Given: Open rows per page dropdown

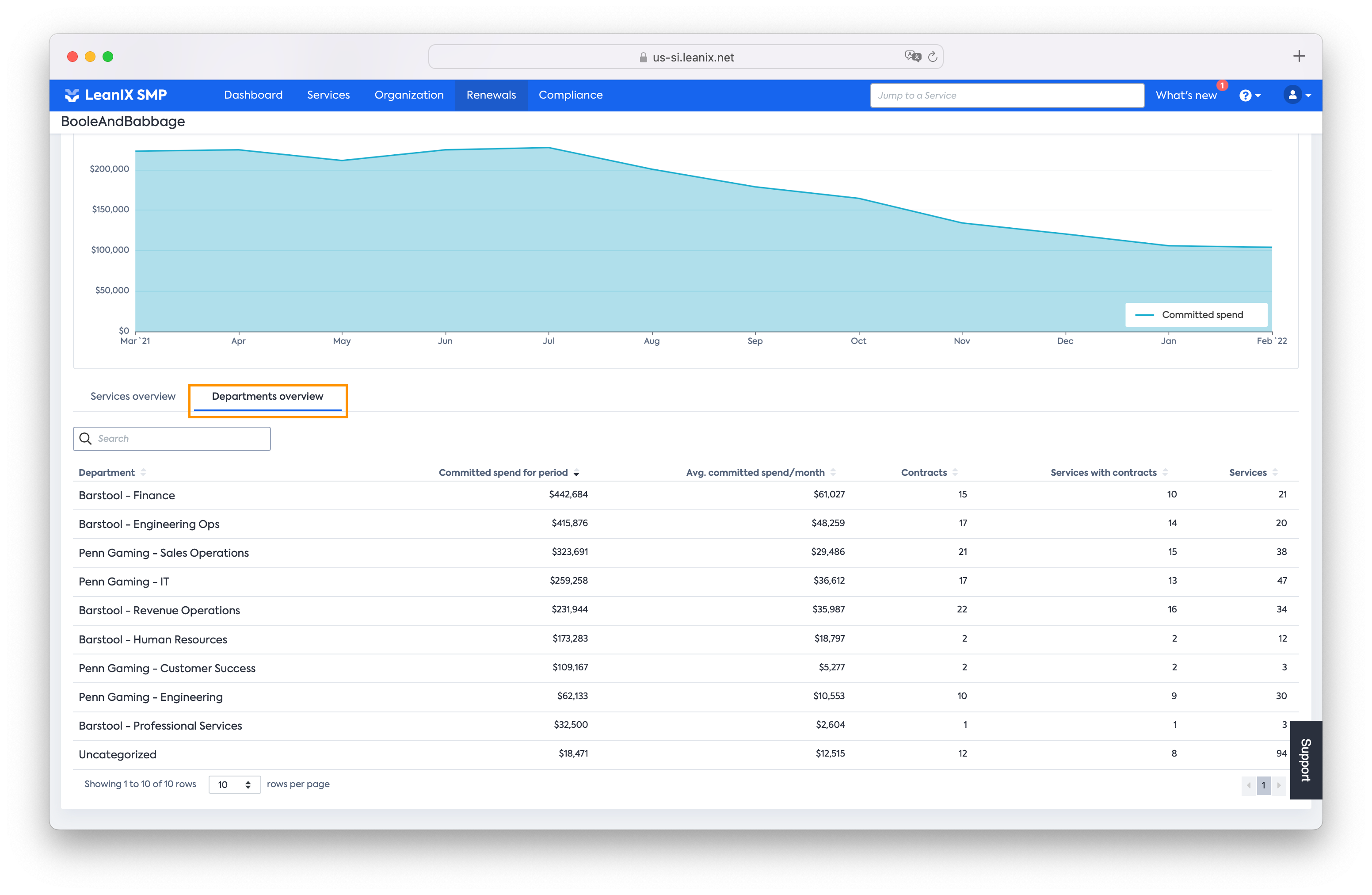Looking at the screenshot, I should click(x=234, y=784).
